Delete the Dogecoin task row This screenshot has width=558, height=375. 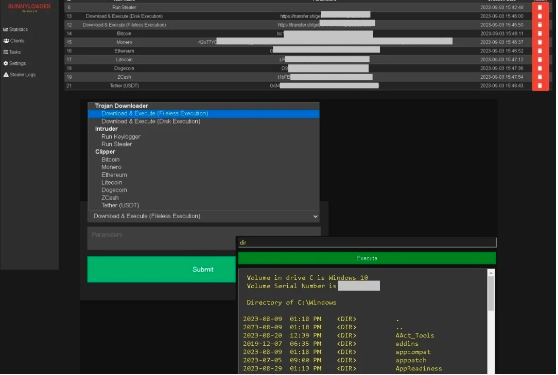pyautogui.click(x=540, y=68)
